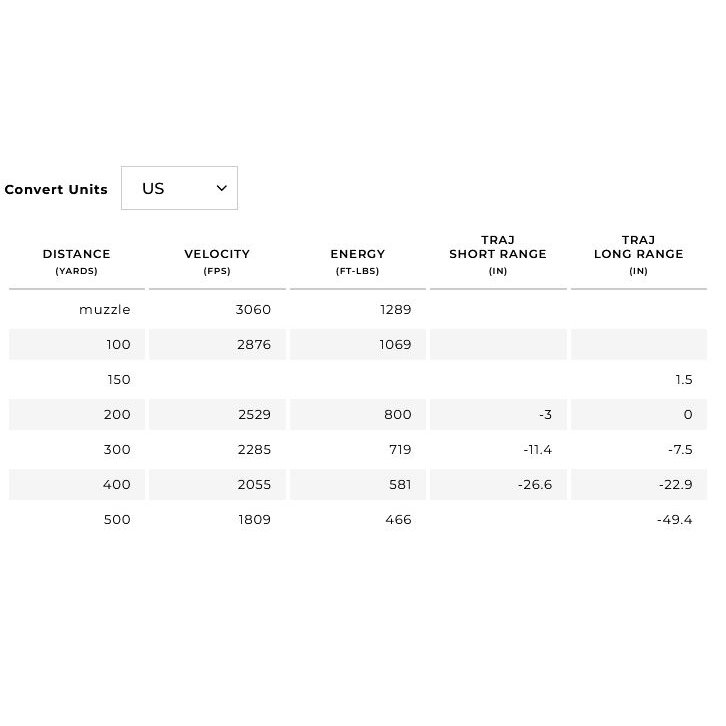The height and width of the screenshot is (726, 726).
Task: Select the muzzle energy value 1289
Action: point(395,309)
